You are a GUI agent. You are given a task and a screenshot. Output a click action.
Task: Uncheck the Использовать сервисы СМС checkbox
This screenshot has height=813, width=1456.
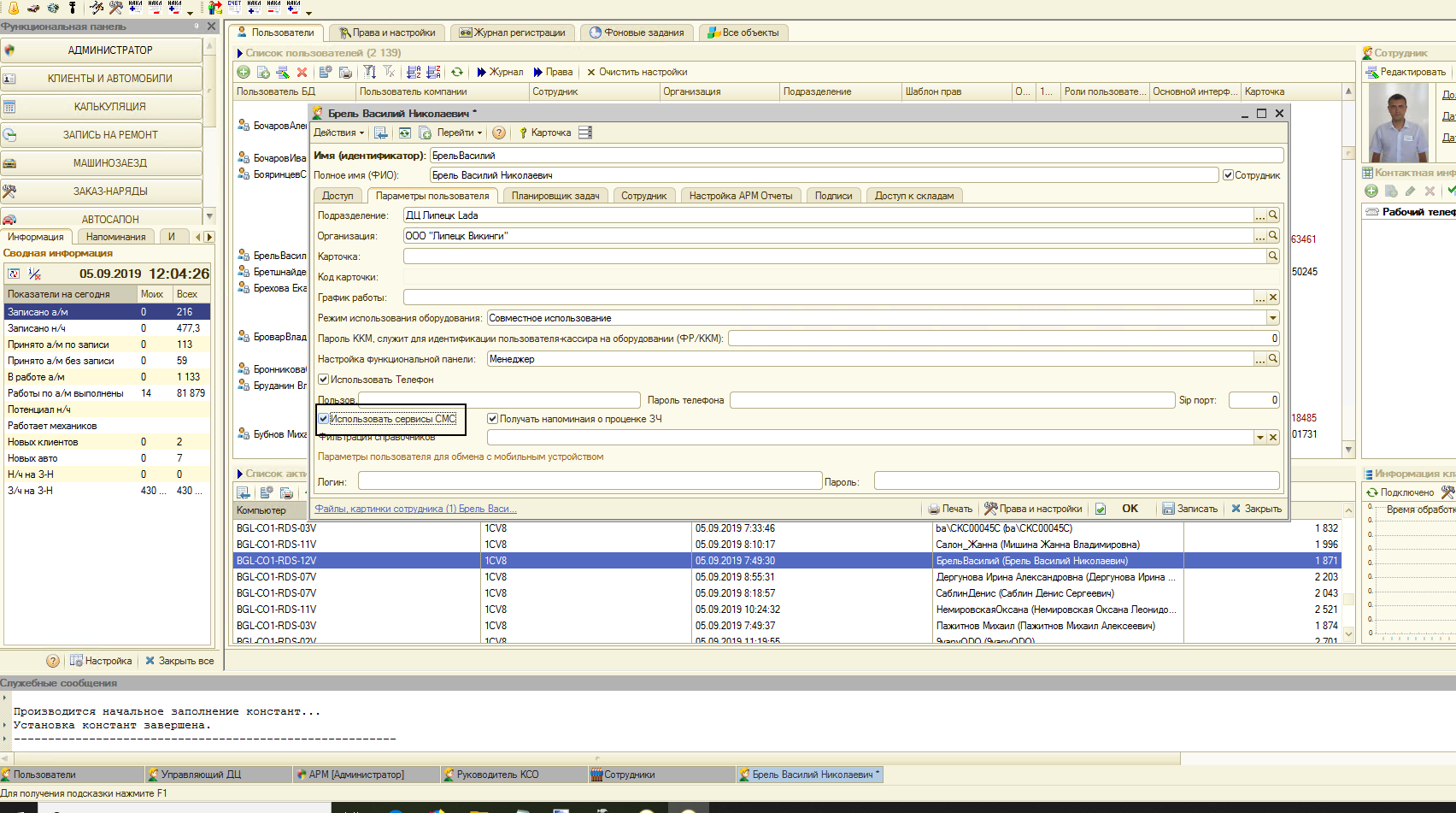324,419
